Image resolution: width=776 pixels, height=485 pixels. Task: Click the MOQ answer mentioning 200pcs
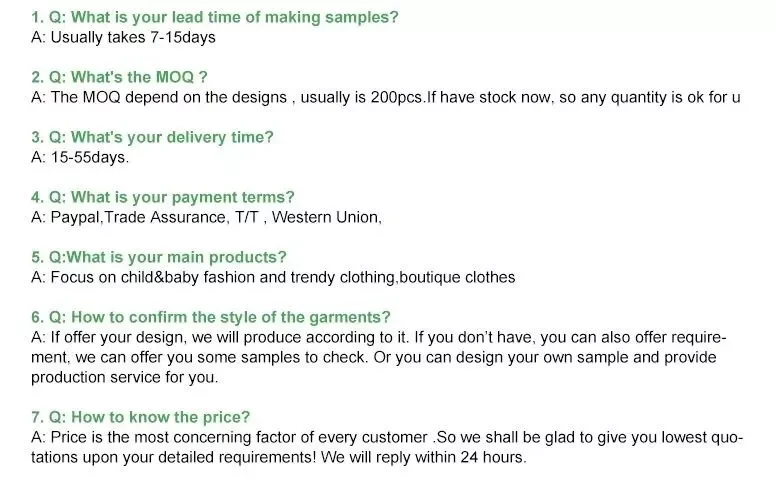coord(385,97)
